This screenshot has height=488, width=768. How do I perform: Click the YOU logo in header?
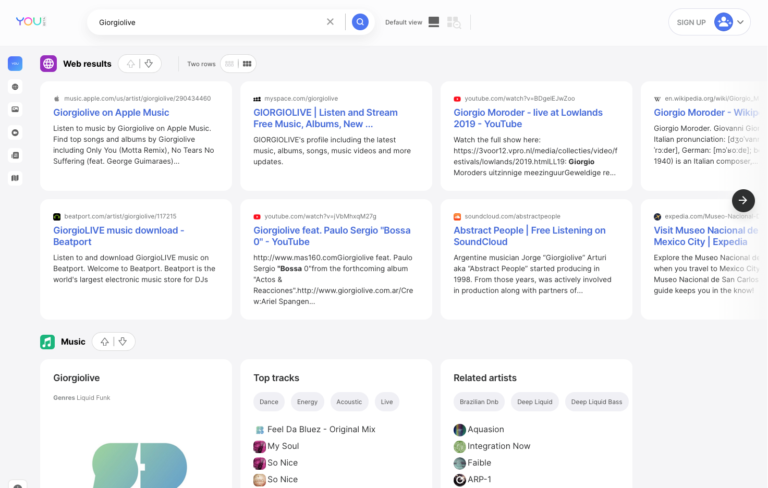[x=30, y=22]
